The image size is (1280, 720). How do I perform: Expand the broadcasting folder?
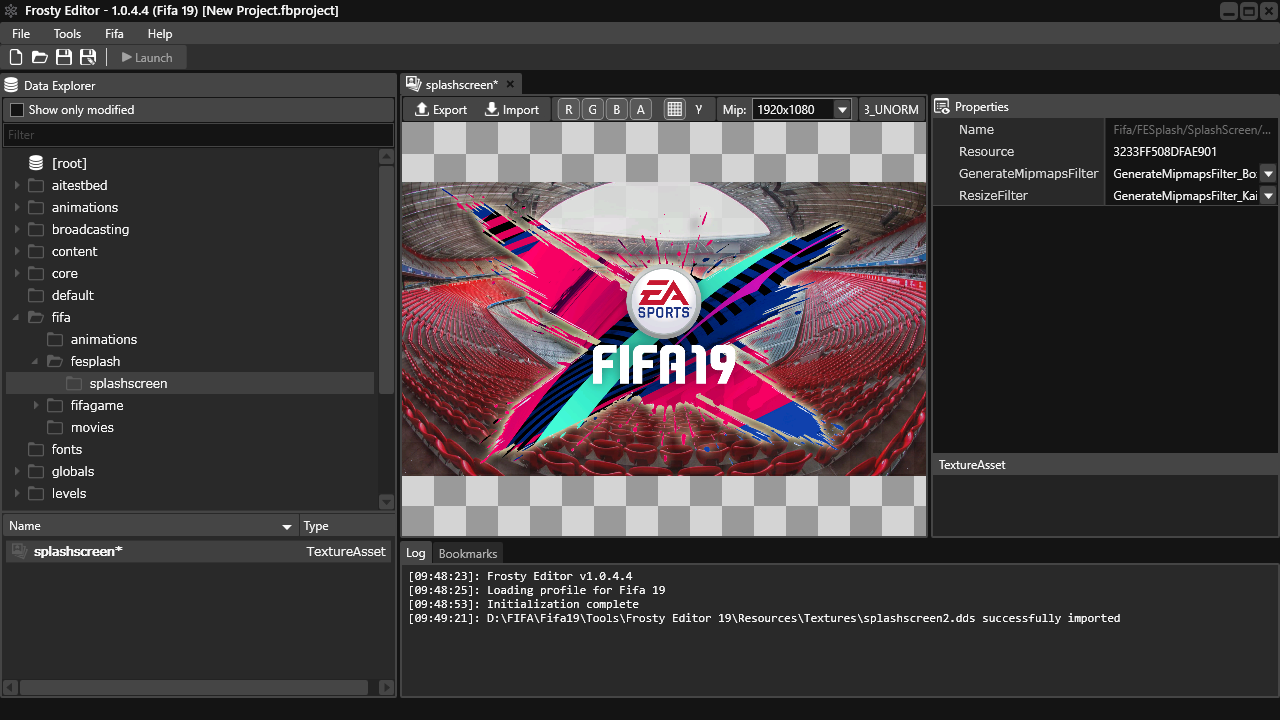click(16, 229)
